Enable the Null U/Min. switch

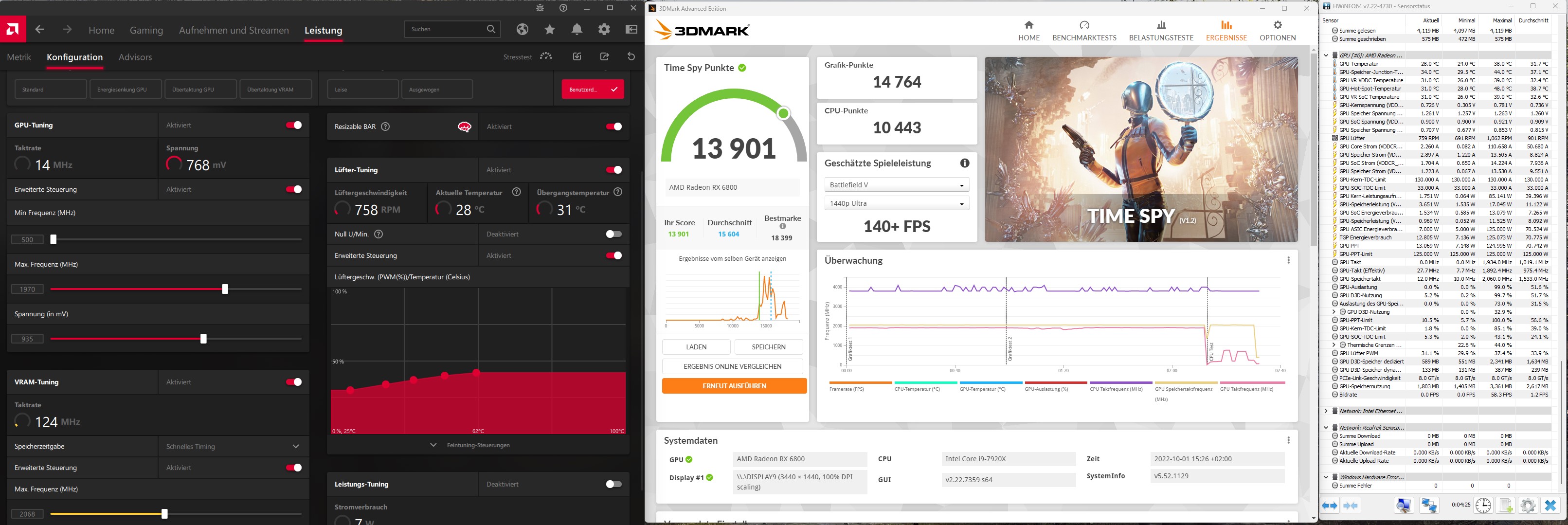pyautogui.click(x=614, y=234)
